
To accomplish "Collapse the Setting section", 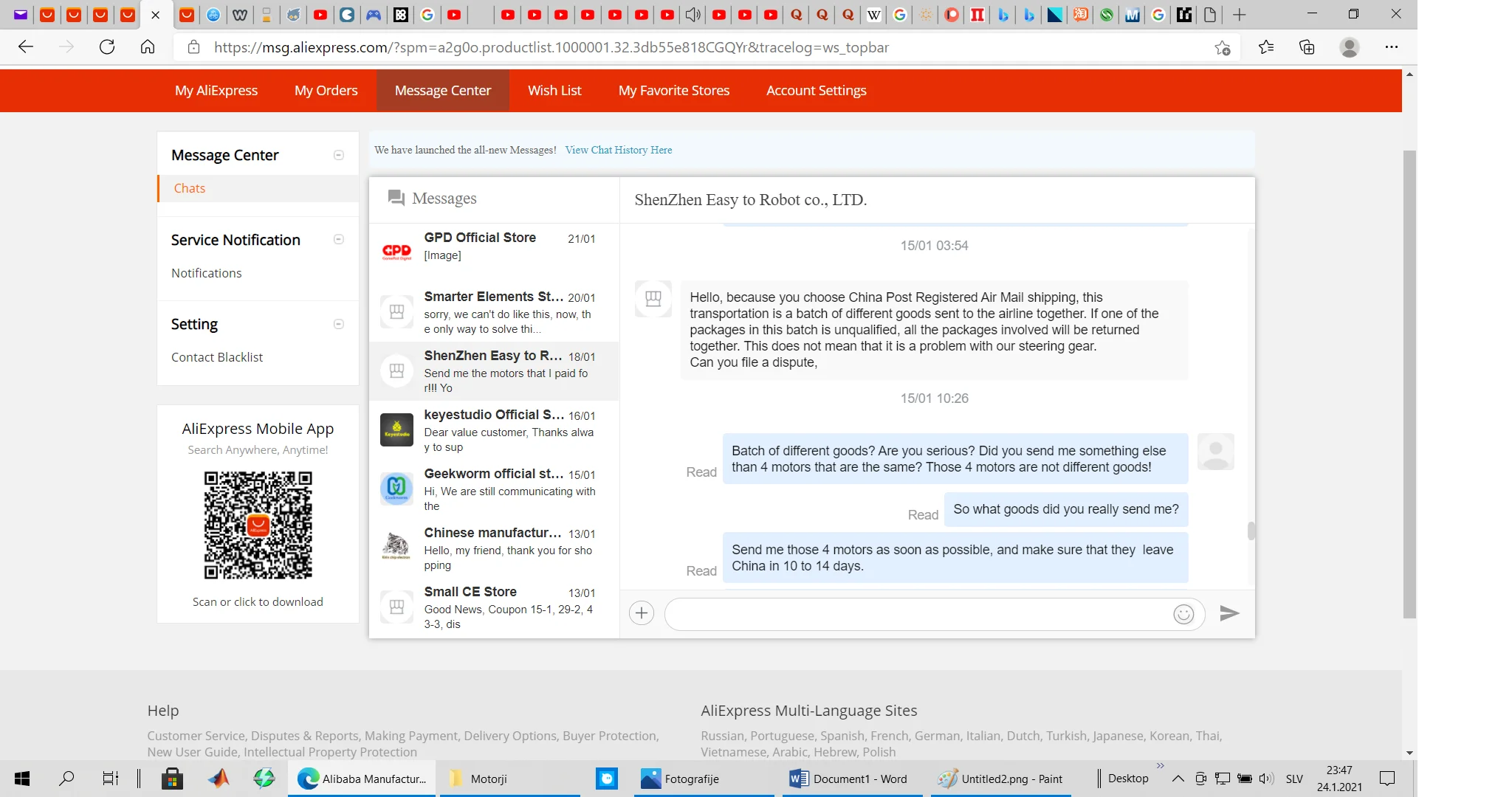I will [x=339, y=324].
